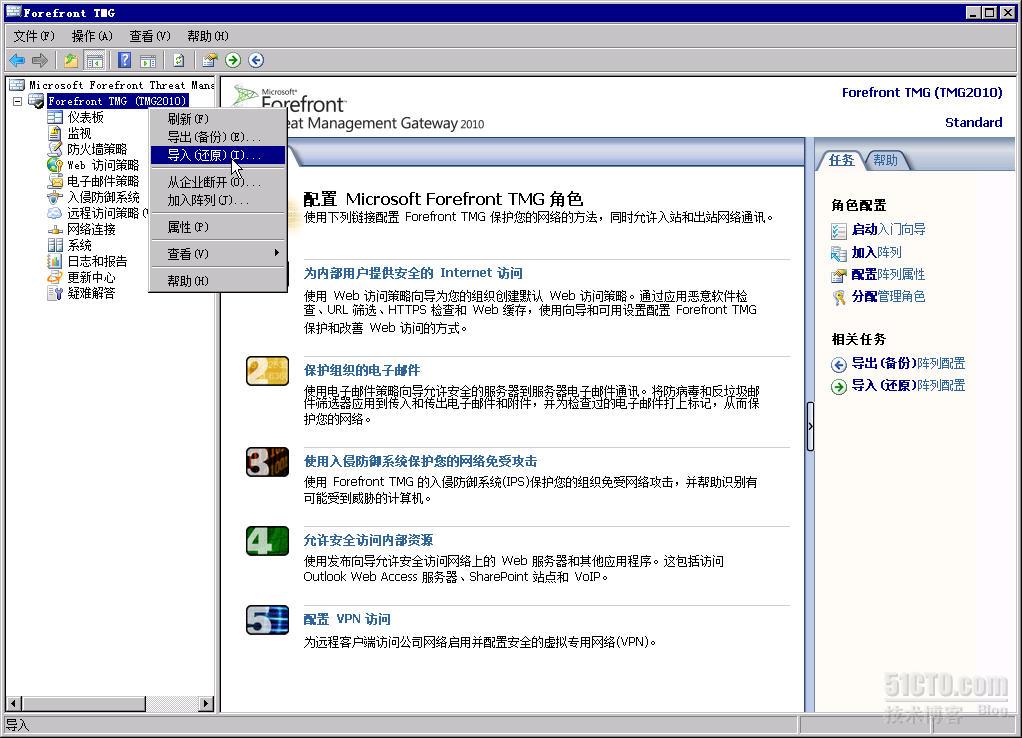Click 导出(备份)阵列配置 link
Screen dimensions: 1022x738
(x=908, y=363)
